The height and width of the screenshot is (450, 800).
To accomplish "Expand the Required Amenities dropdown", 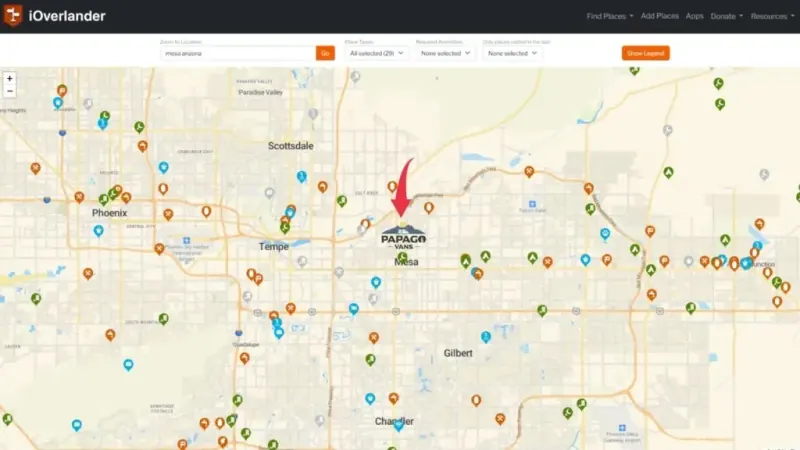I will [x=445, y=53].
